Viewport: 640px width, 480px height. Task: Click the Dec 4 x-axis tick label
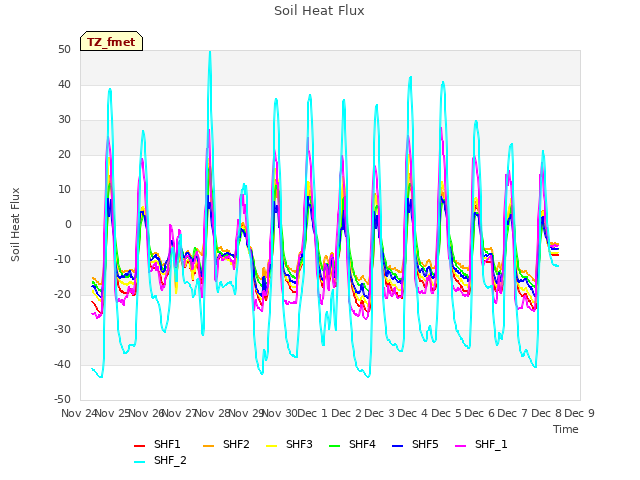coord(413,414)
